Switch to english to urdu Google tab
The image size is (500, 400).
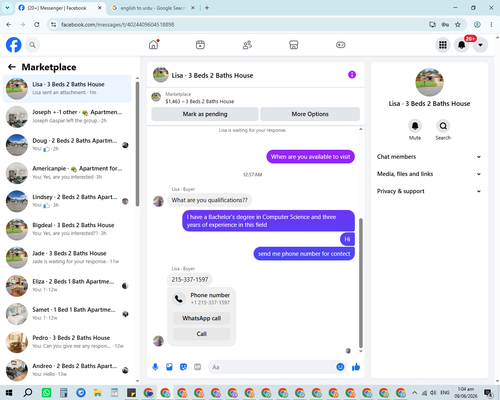click(153, 8)
